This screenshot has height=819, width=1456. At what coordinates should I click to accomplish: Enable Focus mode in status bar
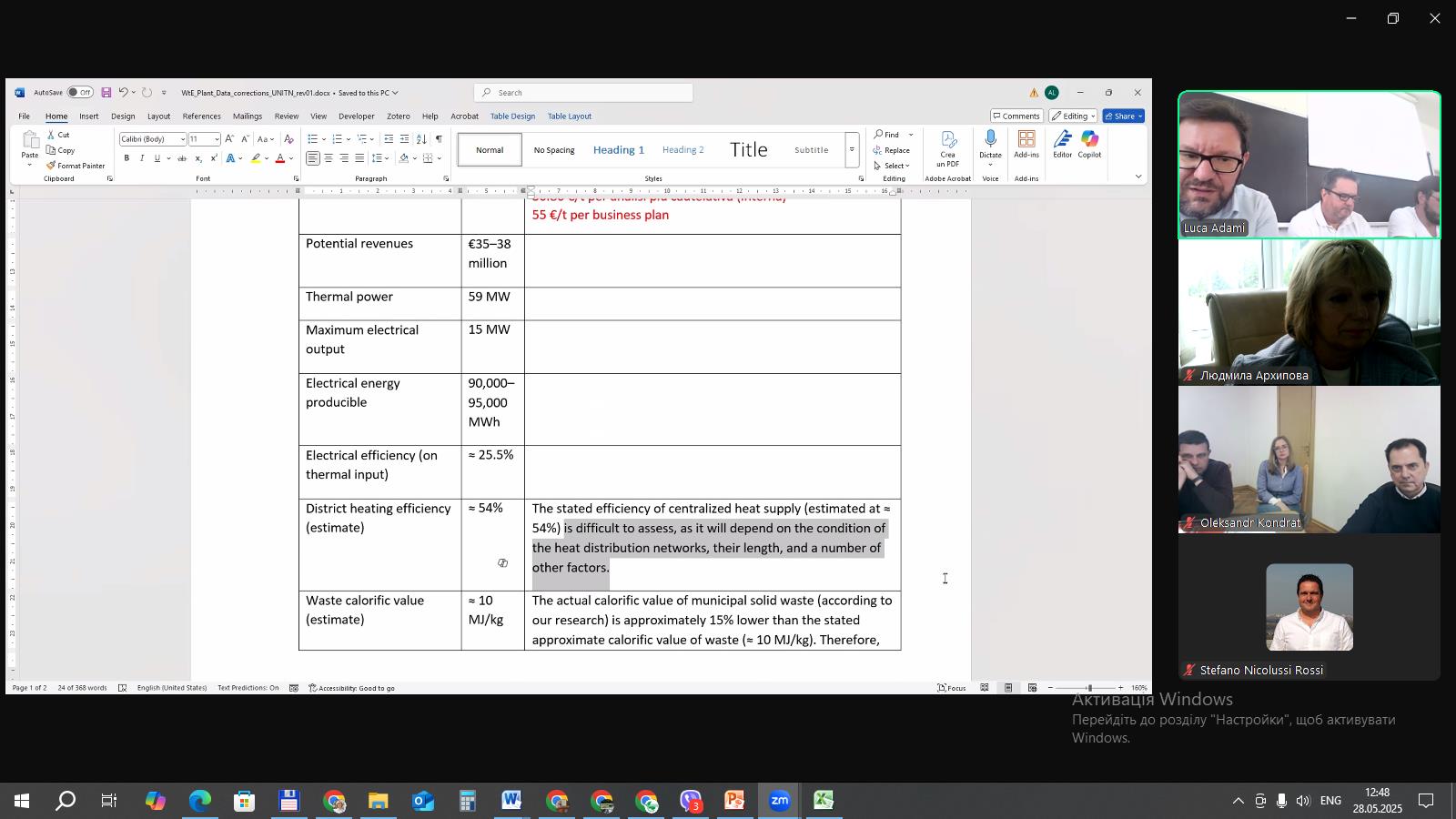pos(952,688)
